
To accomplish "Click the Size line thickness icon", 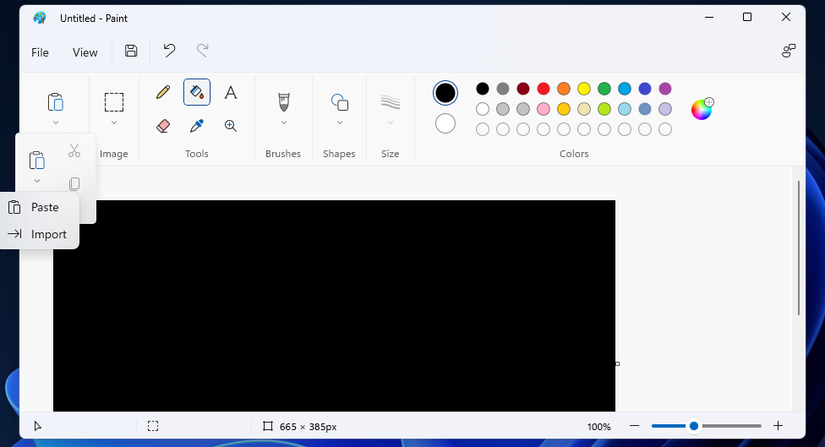I will pyautogui.click(x=390, y=102).
